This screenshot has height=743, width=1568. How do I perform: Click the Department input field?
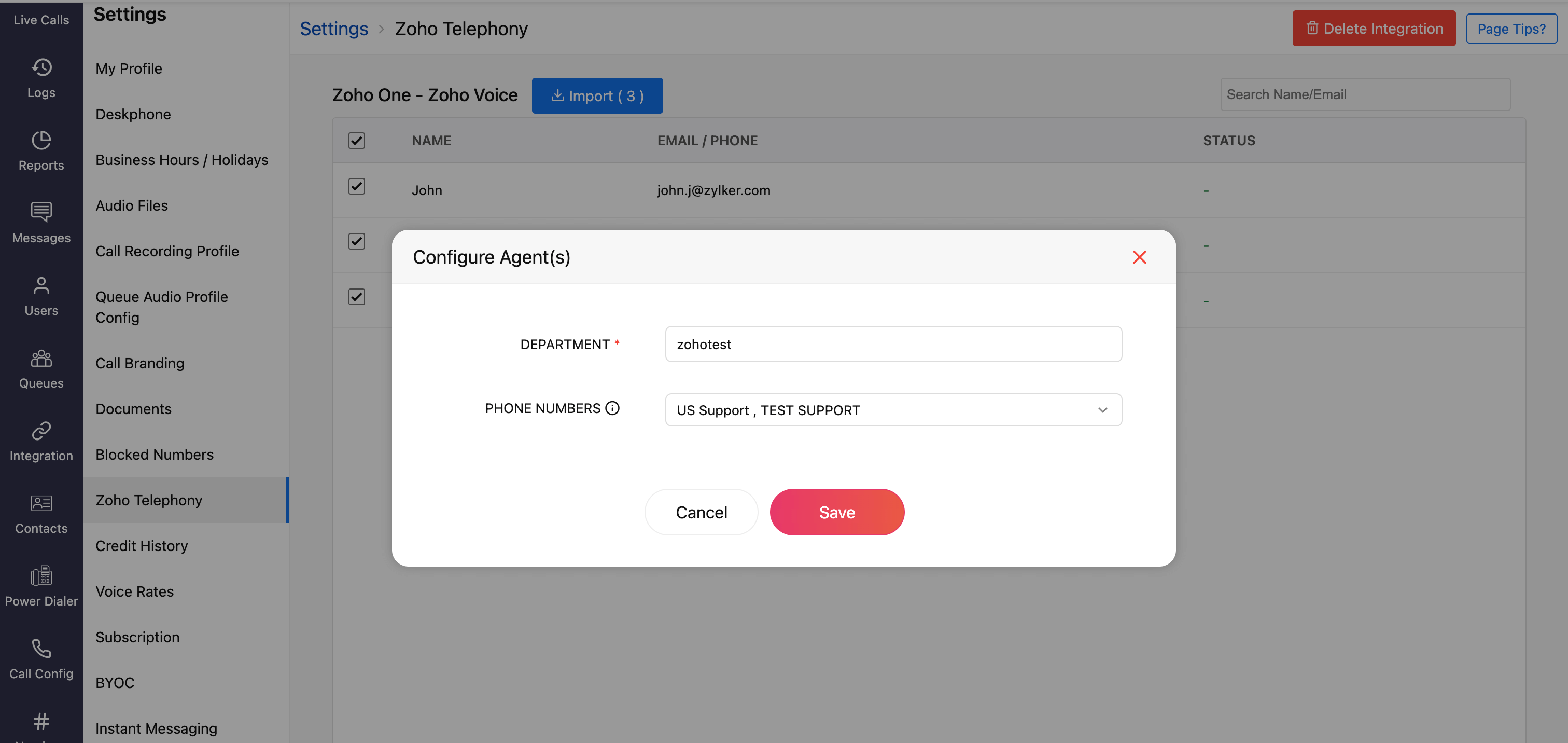[x=893, y=344]
